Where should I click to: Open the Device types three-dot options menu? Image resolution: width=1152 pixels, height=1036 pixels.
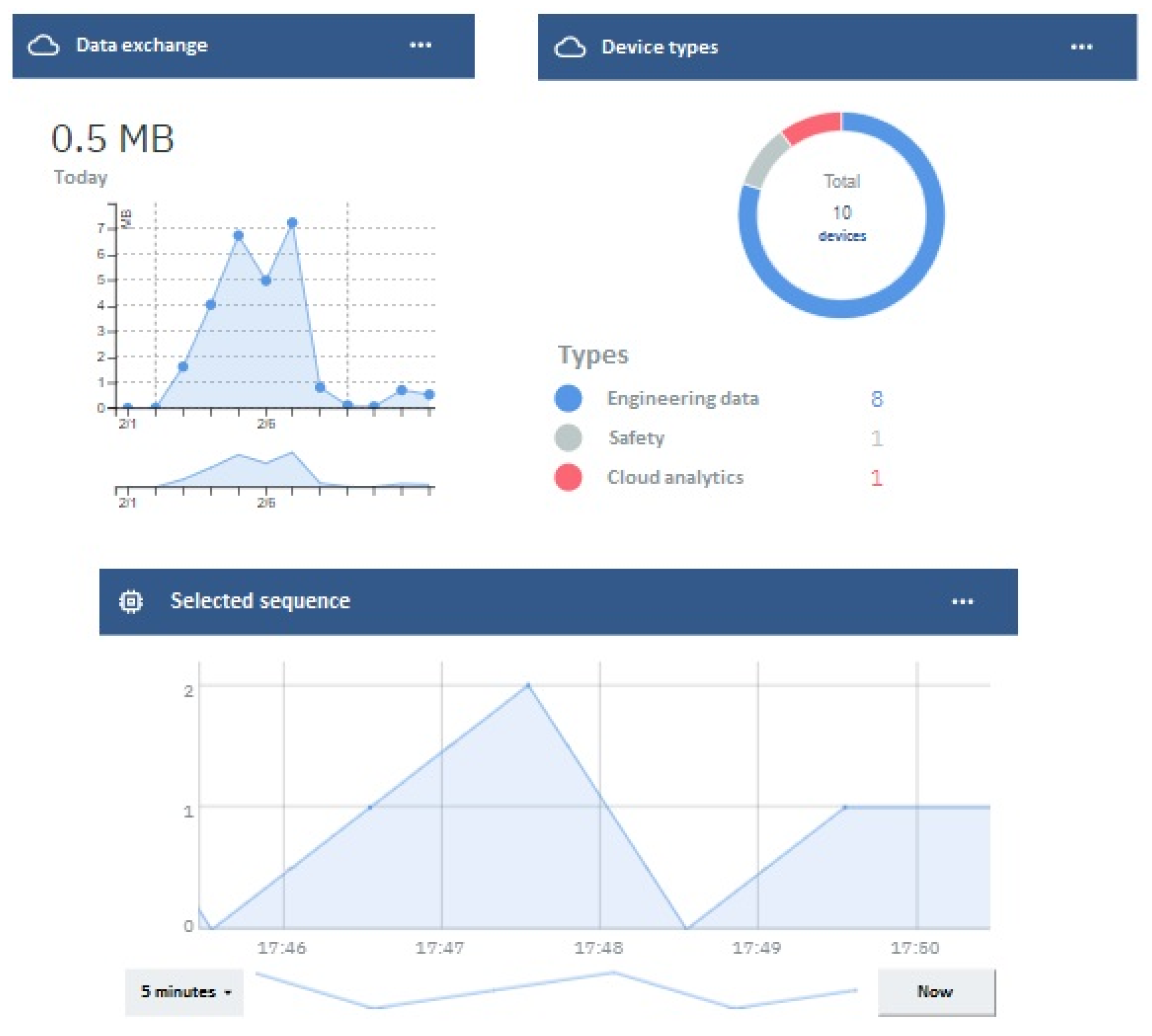tap(1081, 47)
